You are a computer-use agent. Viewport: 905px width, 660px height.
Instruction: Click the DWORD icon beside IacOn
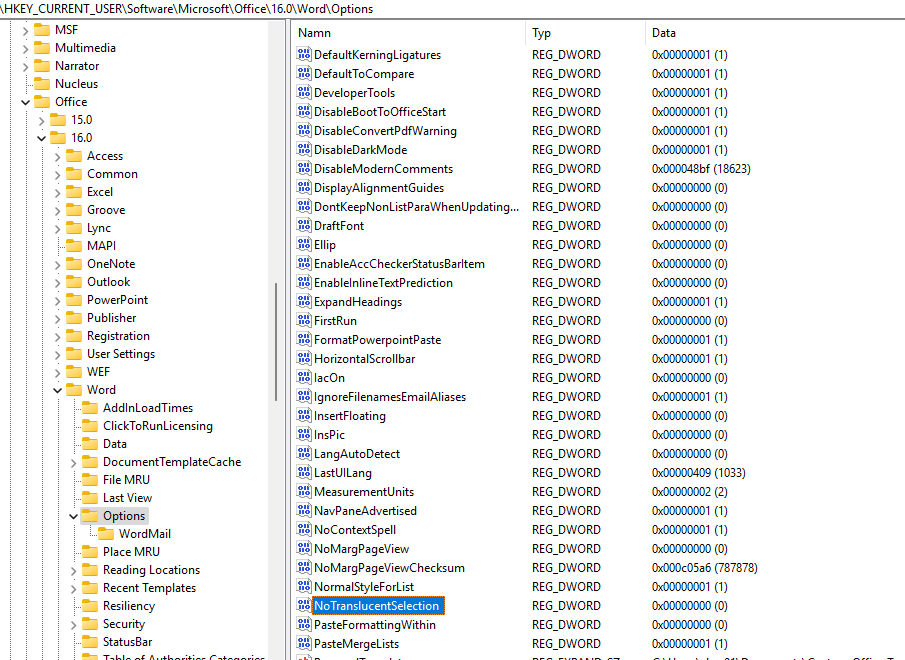[x=304, y=377]
